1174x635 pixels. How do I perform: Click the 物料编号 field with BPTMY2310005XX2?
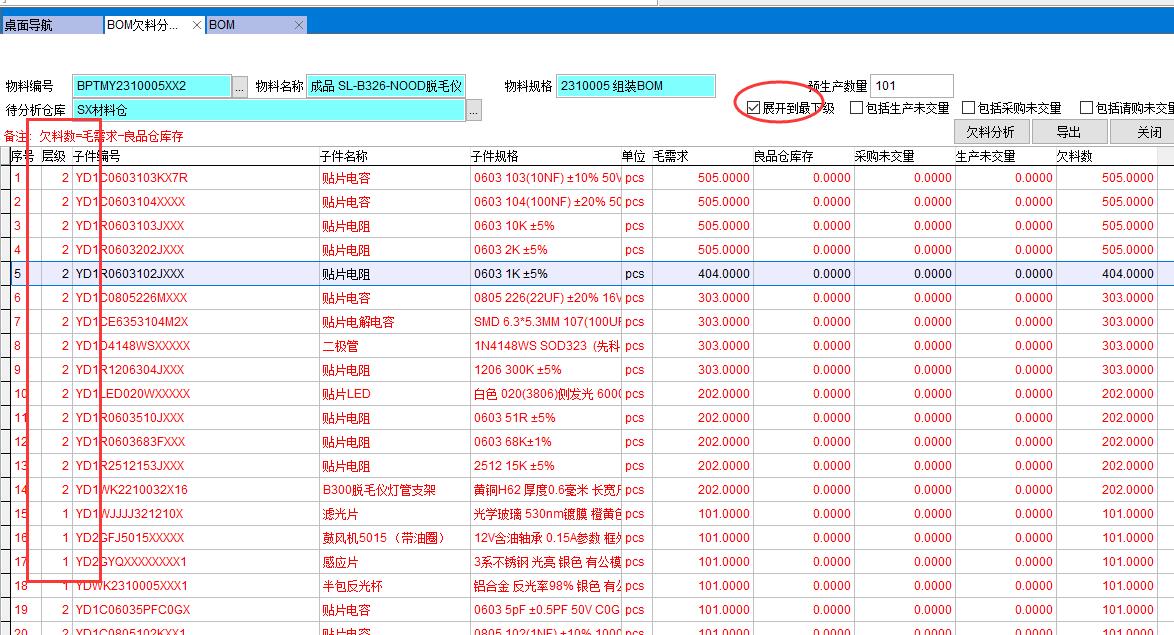150,86
